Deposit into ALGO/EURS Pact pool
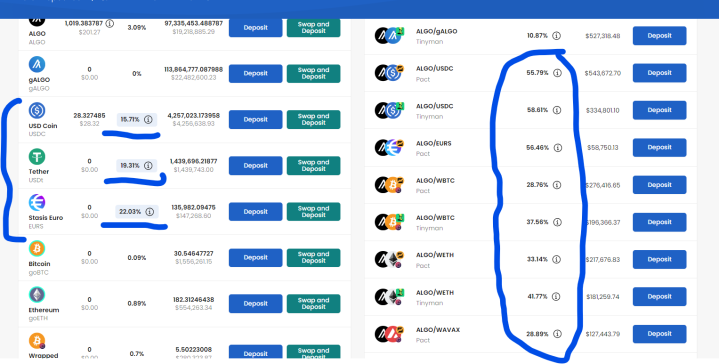This screenshot has height=364, width=719. 659,148
